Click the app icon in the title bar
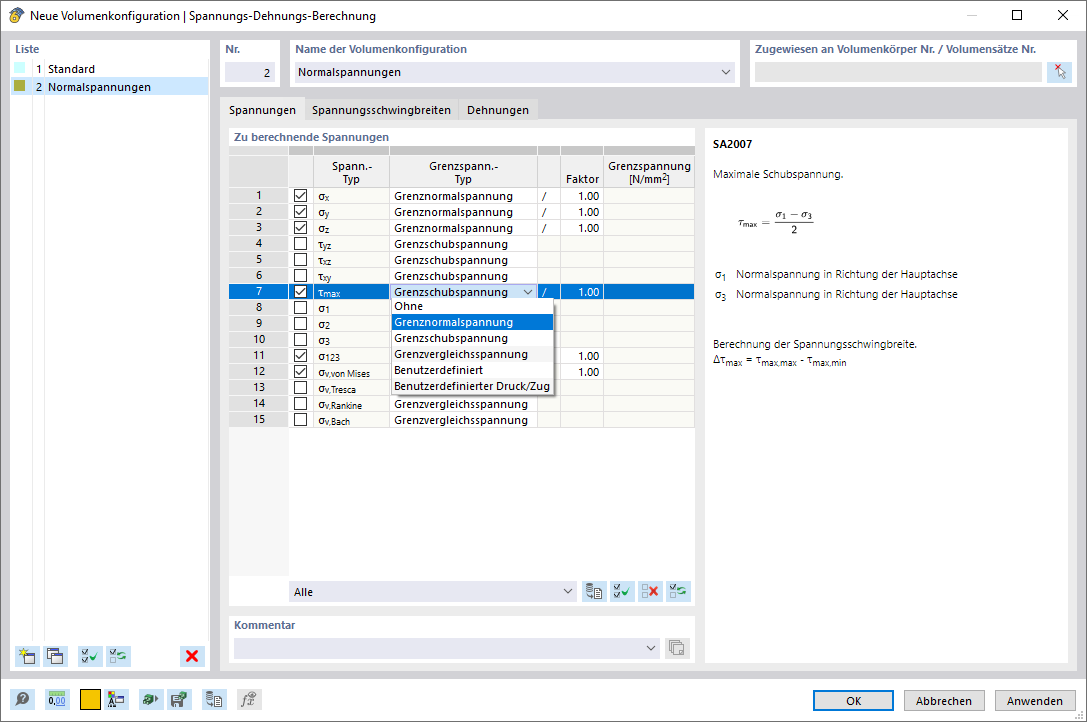This screenshot has height=722, width=1087. (x=17, y=15)
